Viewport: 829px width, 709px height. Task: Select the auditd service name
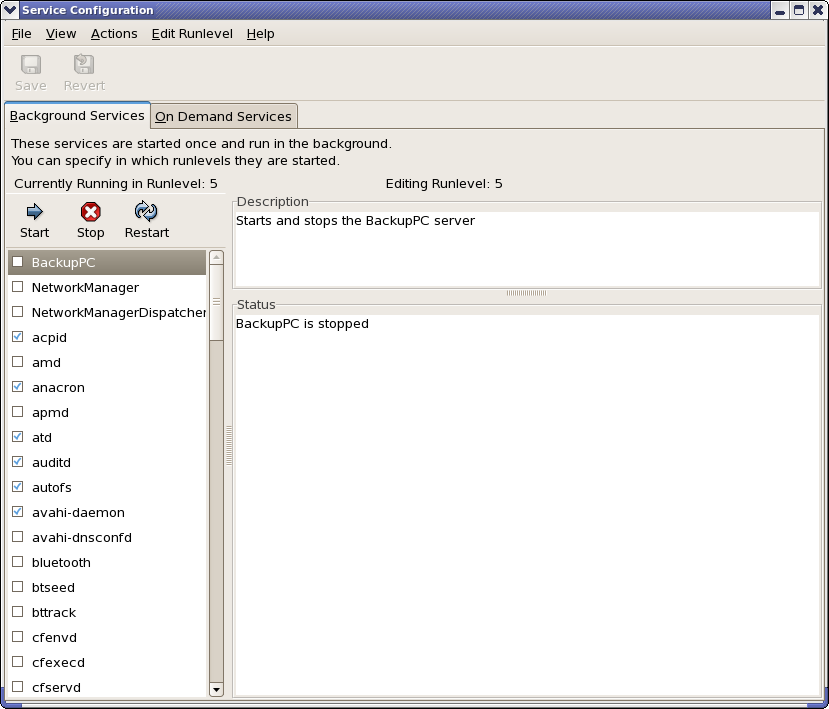click(x=51, y=463)
